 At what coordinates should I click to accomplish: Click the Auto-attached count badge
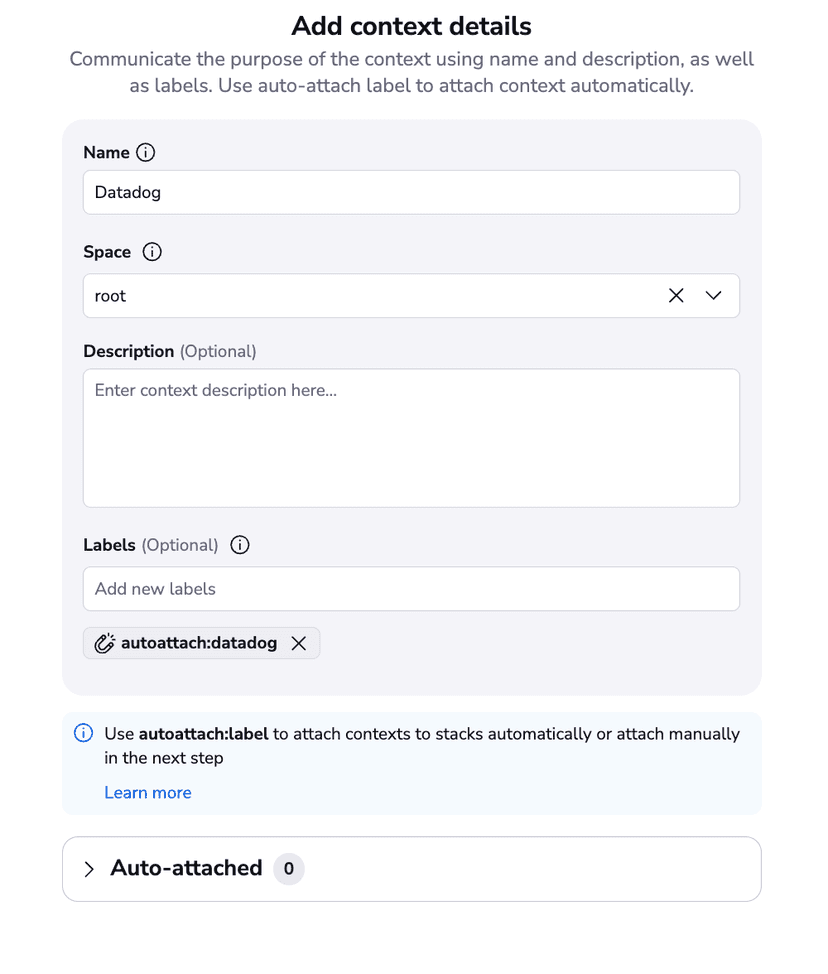[288, 869]
